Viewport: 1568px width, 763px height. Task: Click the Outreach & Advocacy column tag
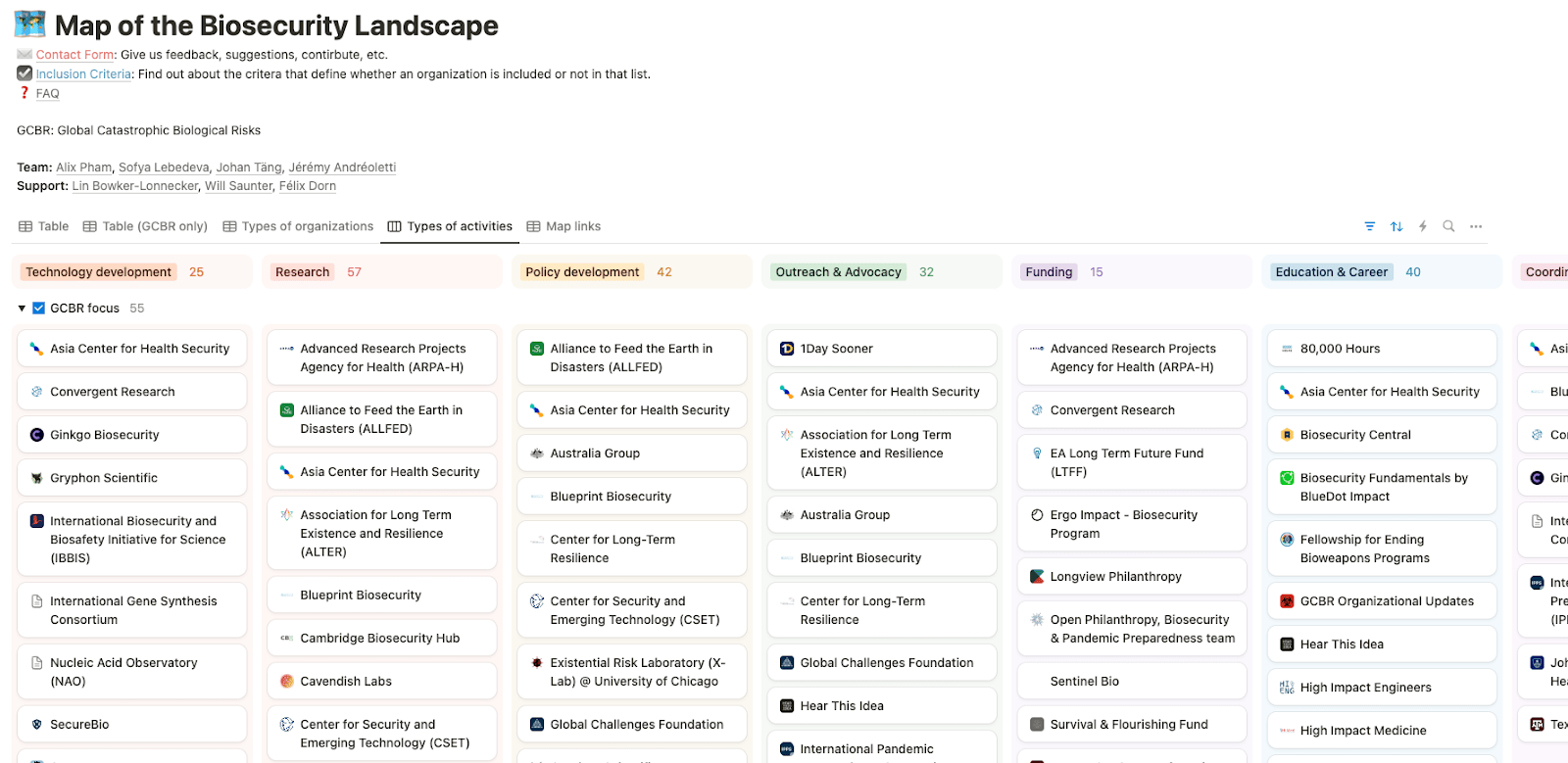click(x=838, y=272)
